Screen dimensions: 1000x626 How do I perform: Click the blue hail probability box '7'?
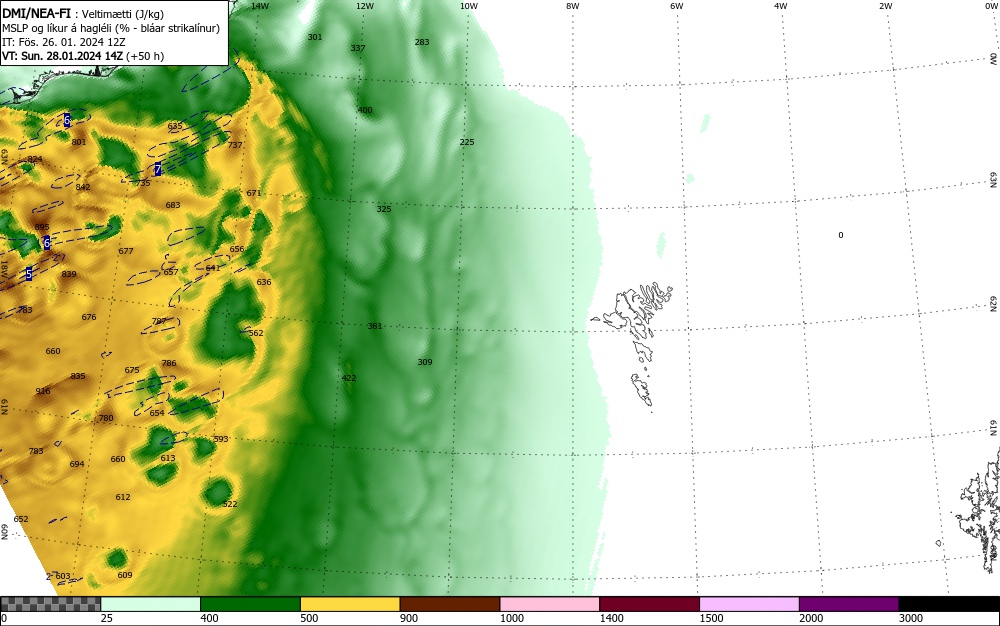coord(158,170)
